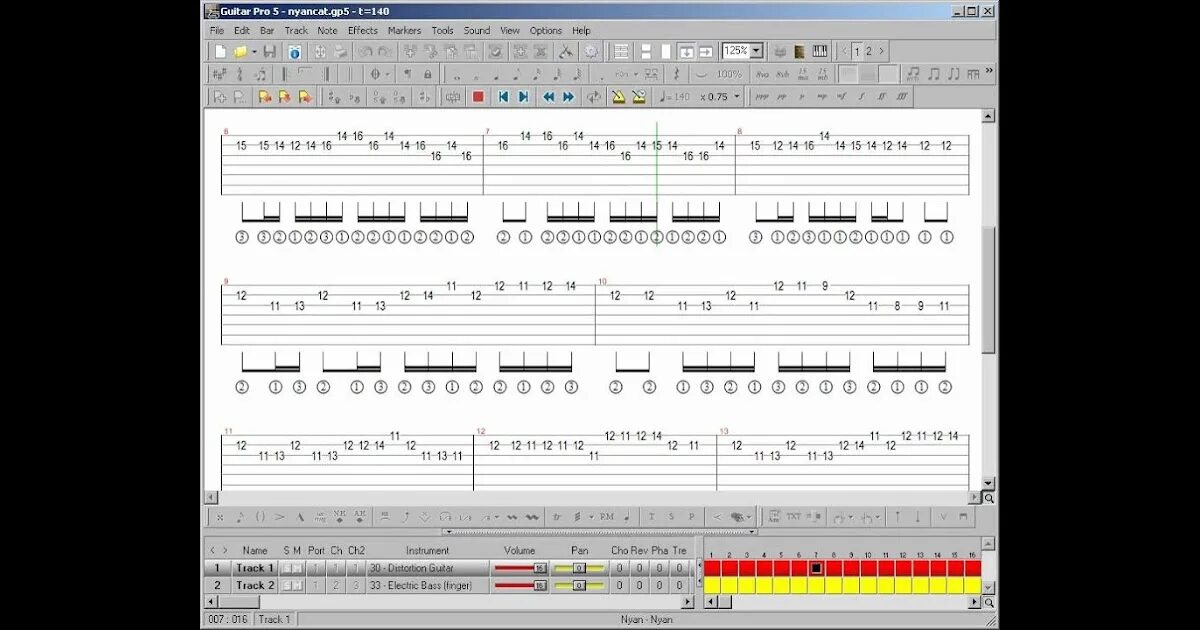
Task: Select the mezzo-forte mf dynamic icon
Action: (x=841, y=97)
